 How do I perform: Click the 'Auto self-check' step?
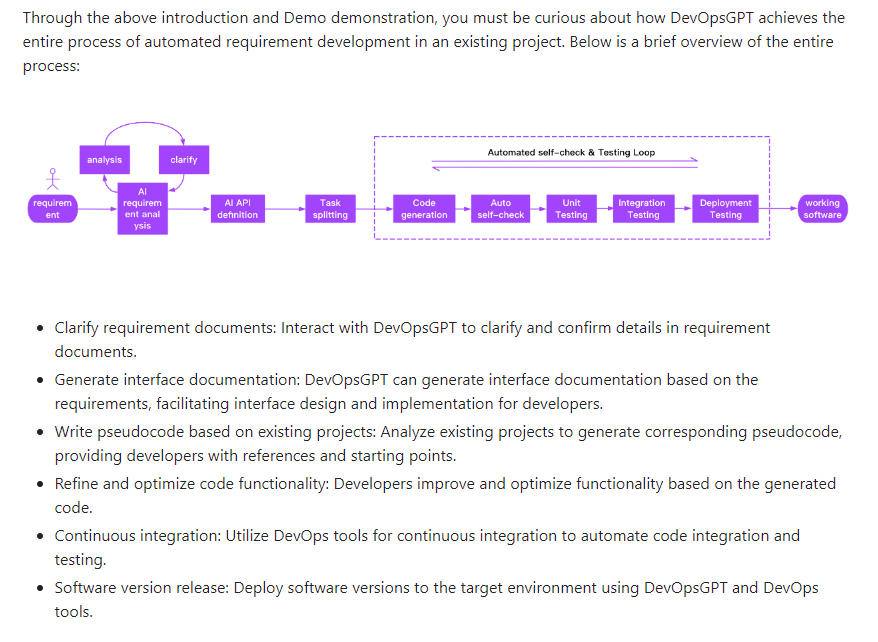point(501,209)
